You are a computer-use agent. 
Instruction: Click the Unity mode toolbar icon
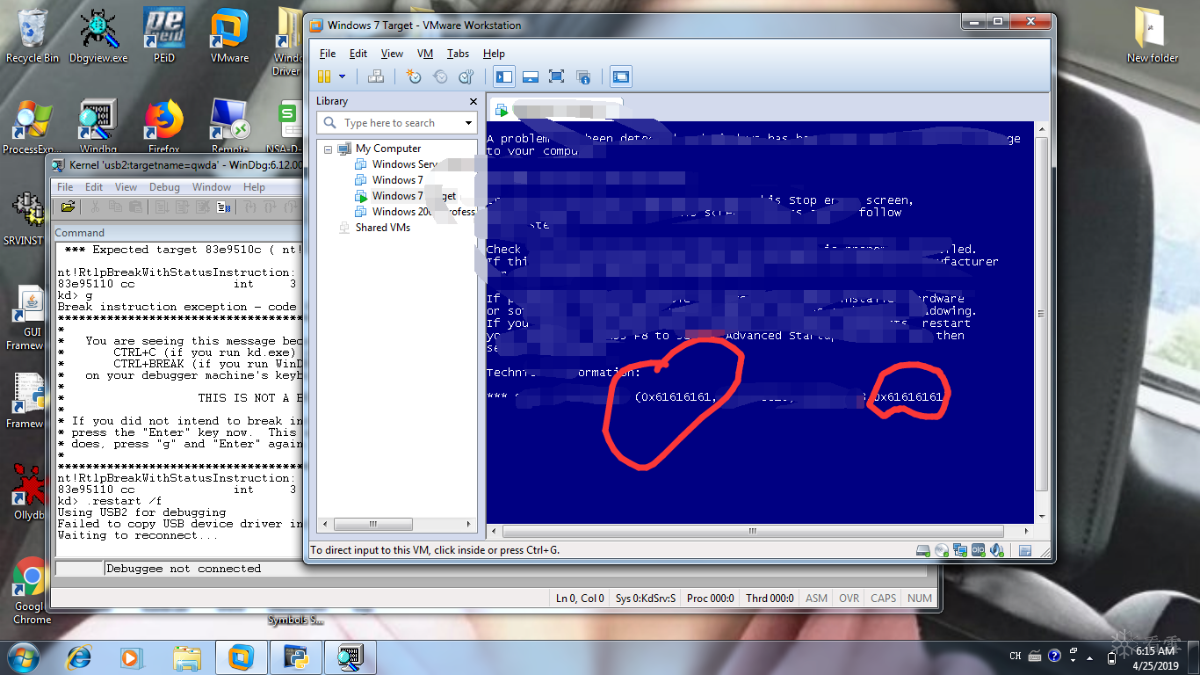pyautogui.click(x=583, y=76)
